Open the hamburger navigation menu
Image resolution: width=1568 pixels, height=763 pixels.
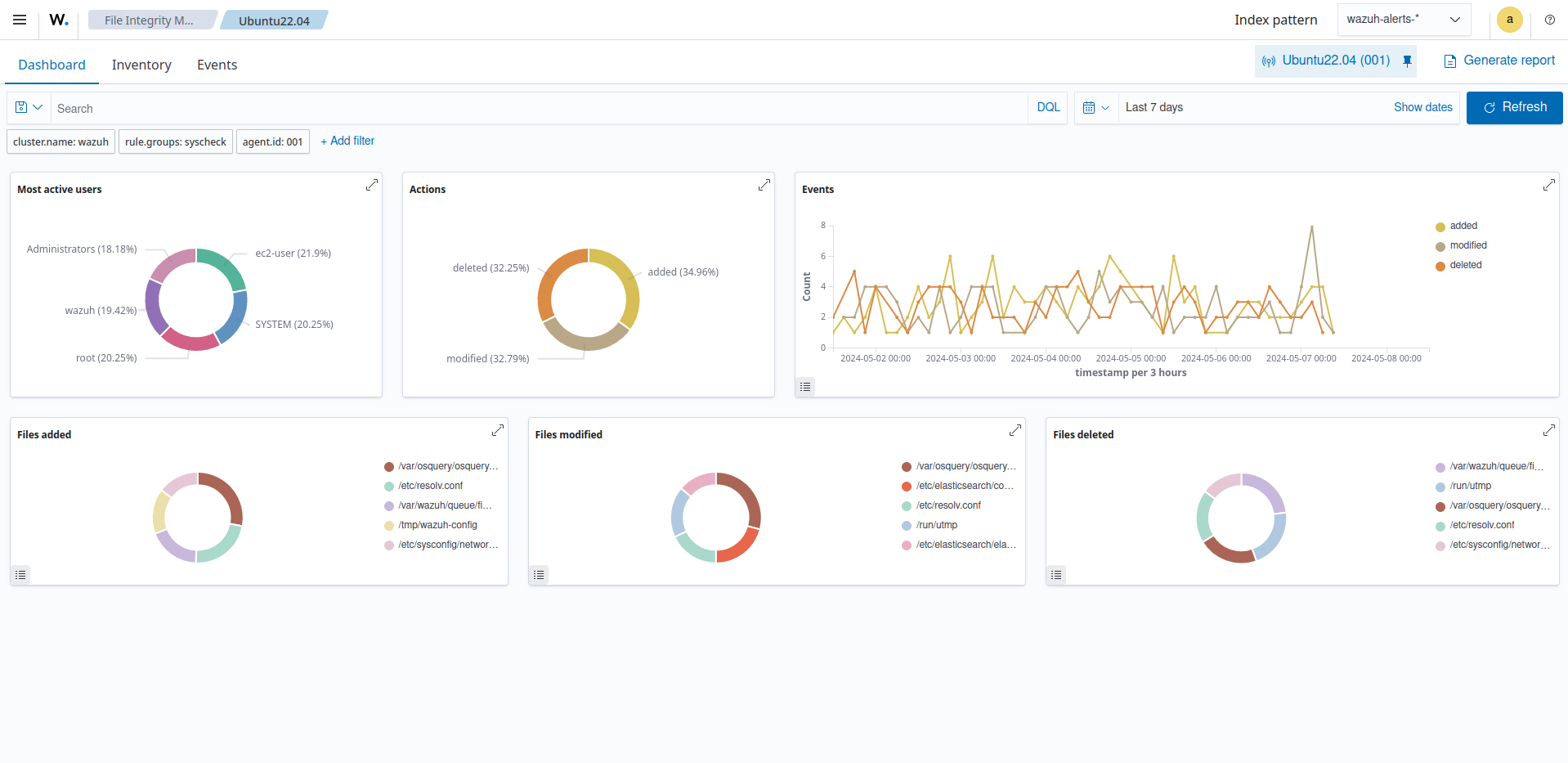pos(20,20)
